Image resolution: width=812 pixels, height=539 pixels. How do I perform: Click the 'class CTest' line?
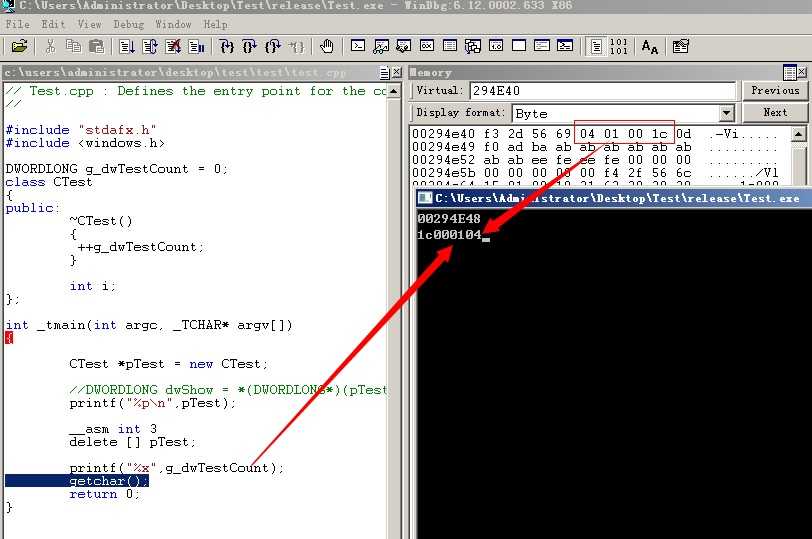[x=49, y=182]
